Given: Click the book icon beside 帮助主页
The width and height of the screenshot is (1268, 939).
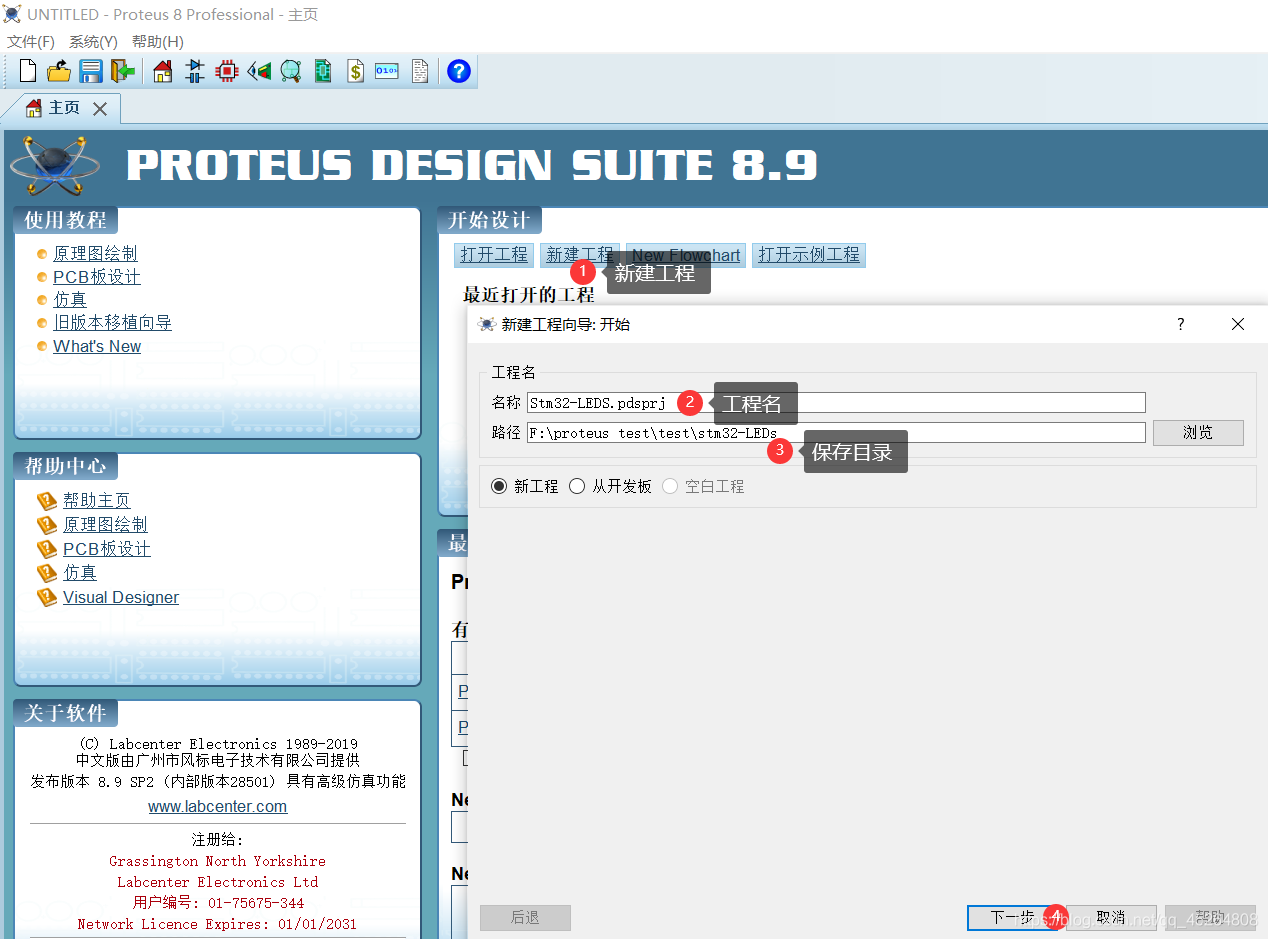Looking at the screenshot, I should pyautogui.click(x=47, y=501).
